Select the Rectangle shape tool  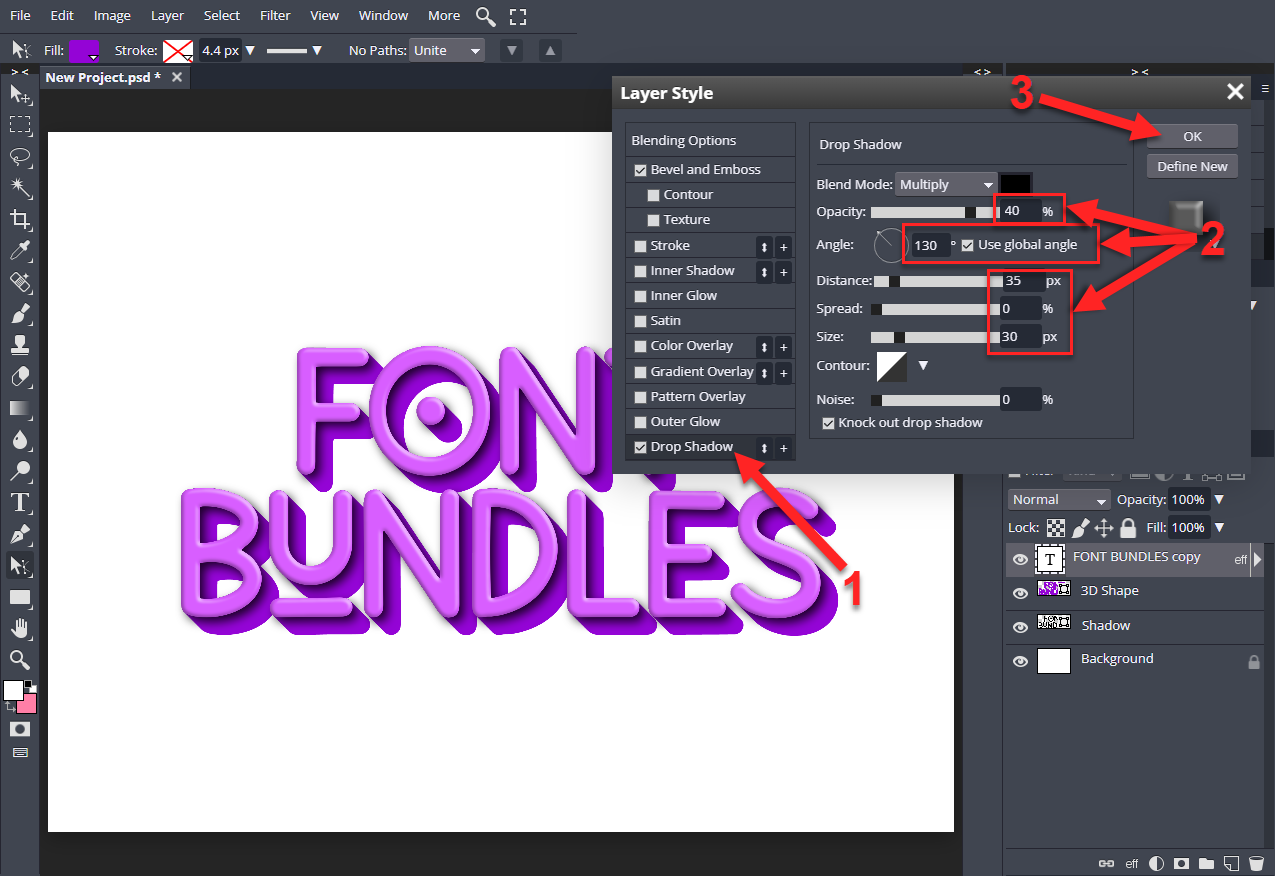tap(19, 597)
